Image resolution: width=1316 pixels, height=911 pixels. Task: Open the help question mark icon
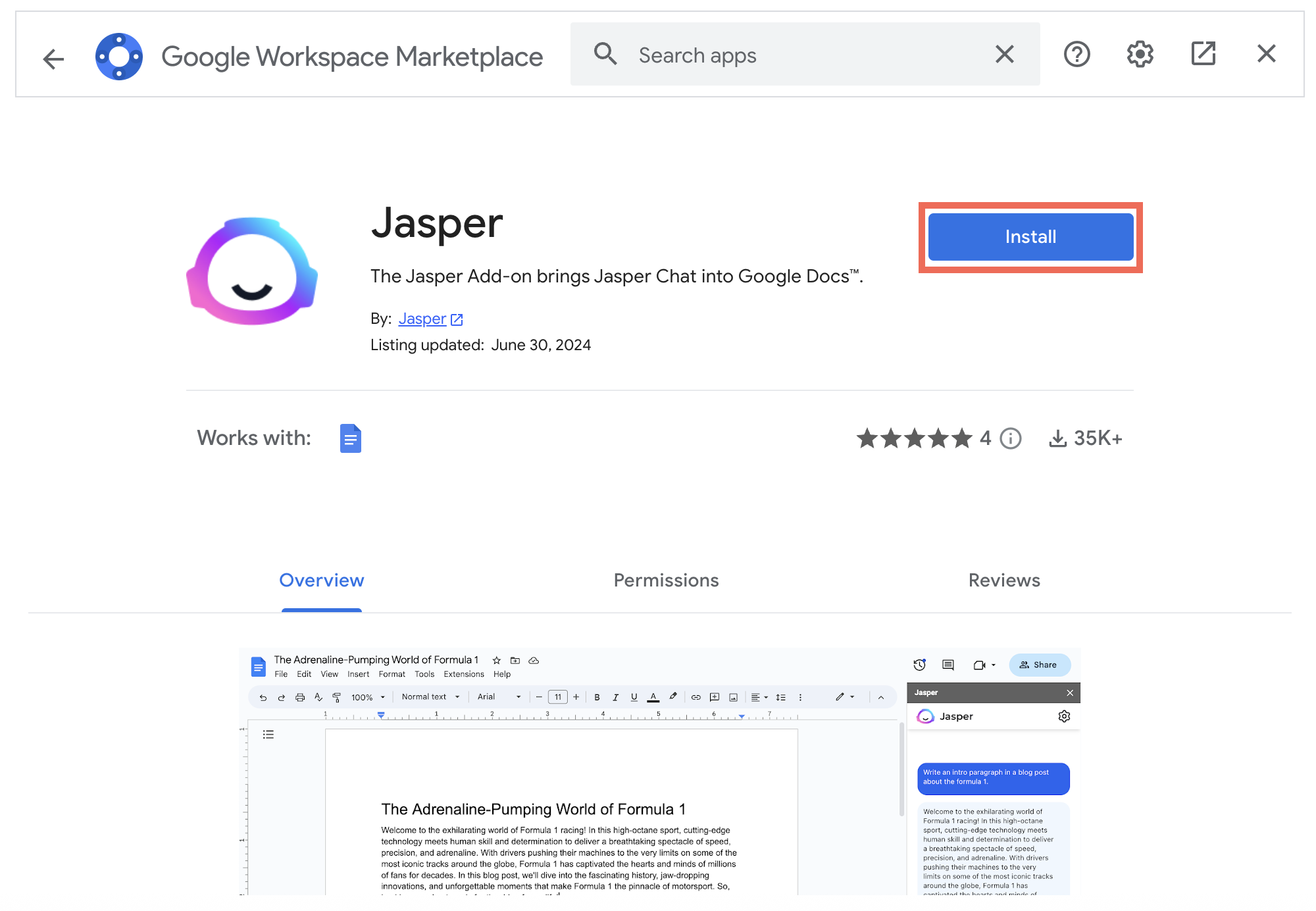[1076, 54]
